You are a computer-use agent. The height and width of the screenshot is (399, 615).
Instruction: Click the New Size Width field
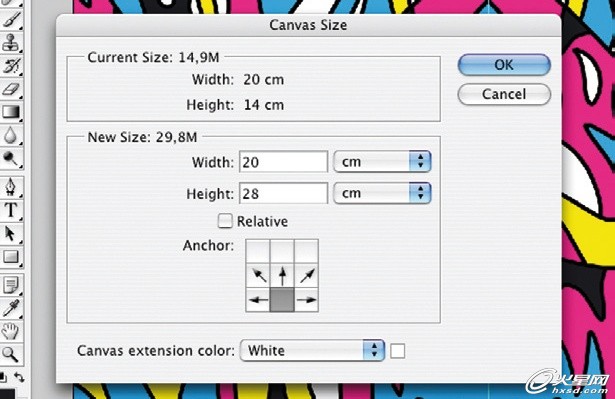coord(283,162)
